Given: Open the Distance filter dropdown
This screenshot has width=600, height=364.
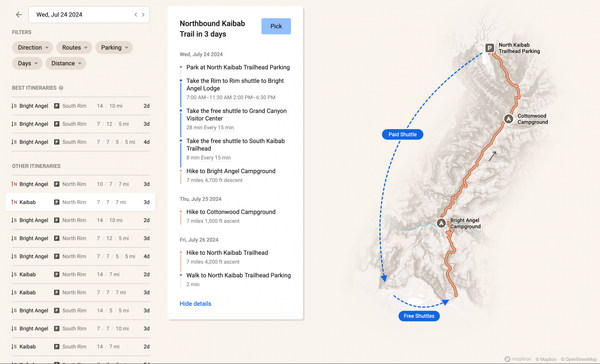Looking at the screenshot, I should [x=66, y=64].
